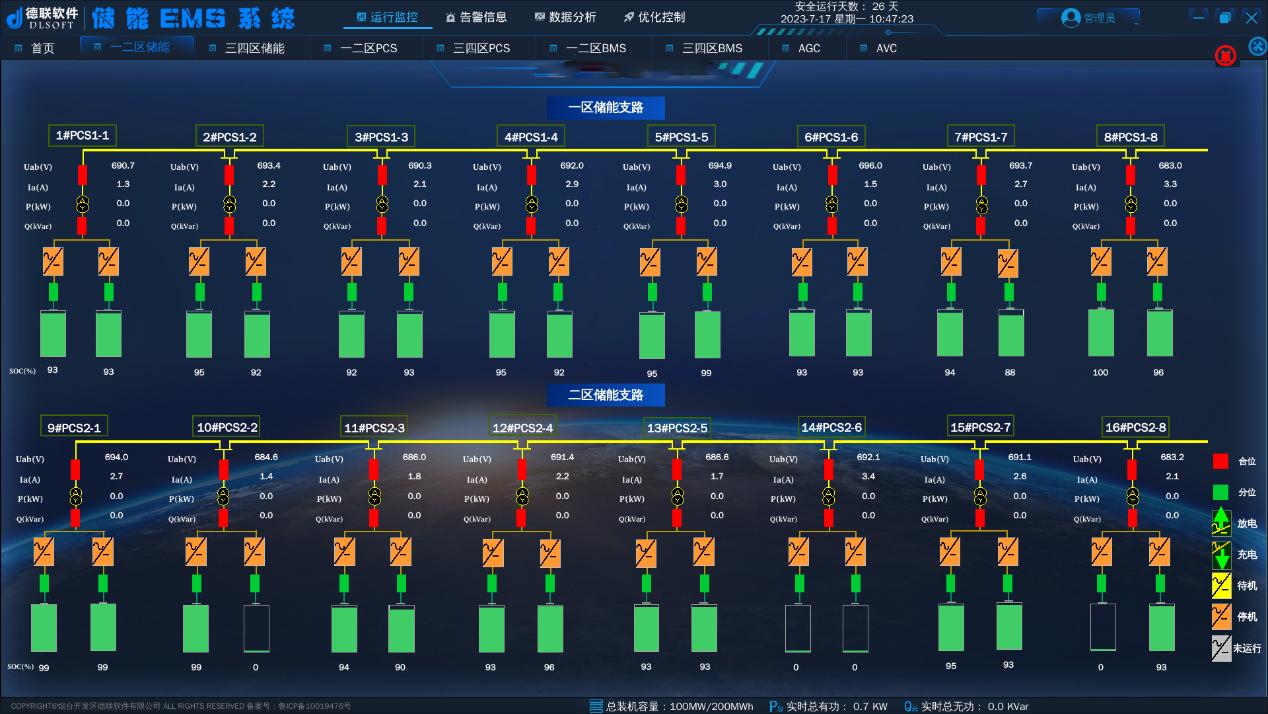
Task: Toggle upper red breaker under 3#PCS1-3
Action: [x=382, y=175]
